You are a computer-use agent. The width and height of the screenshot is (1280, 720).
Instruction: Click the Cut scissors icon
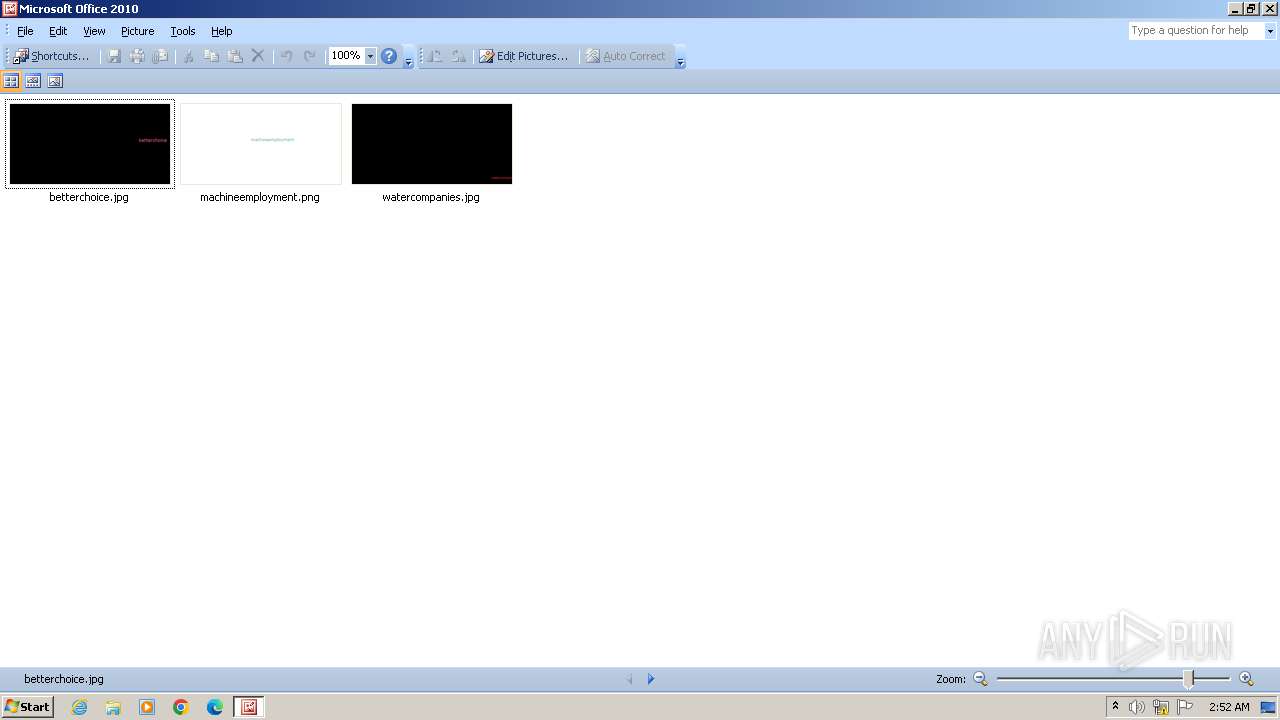(x=188, y=56)
